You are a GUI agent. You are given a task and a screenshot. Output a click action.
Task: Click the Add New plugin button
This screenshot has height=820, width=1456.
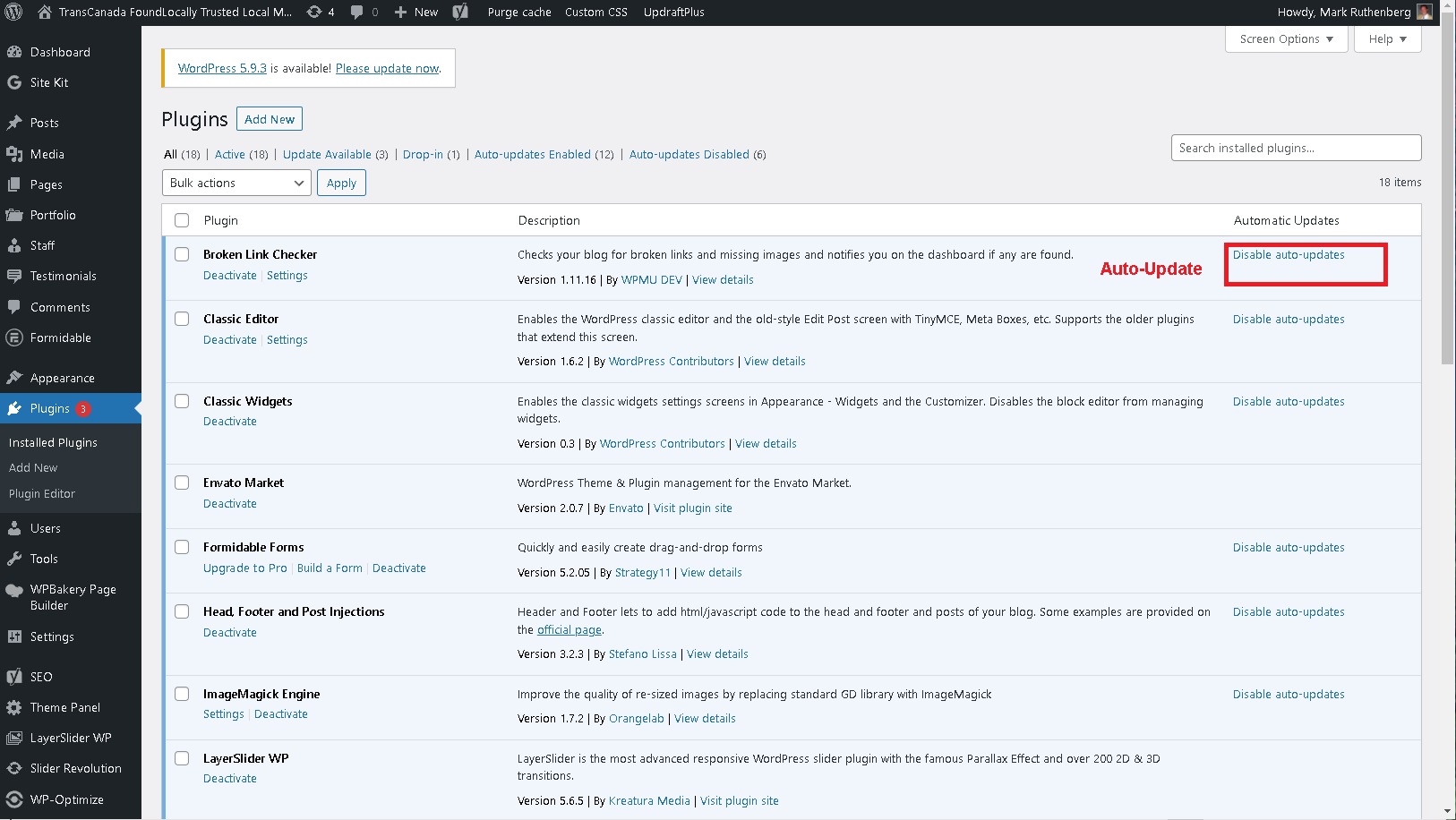click(x=270, y=119)
